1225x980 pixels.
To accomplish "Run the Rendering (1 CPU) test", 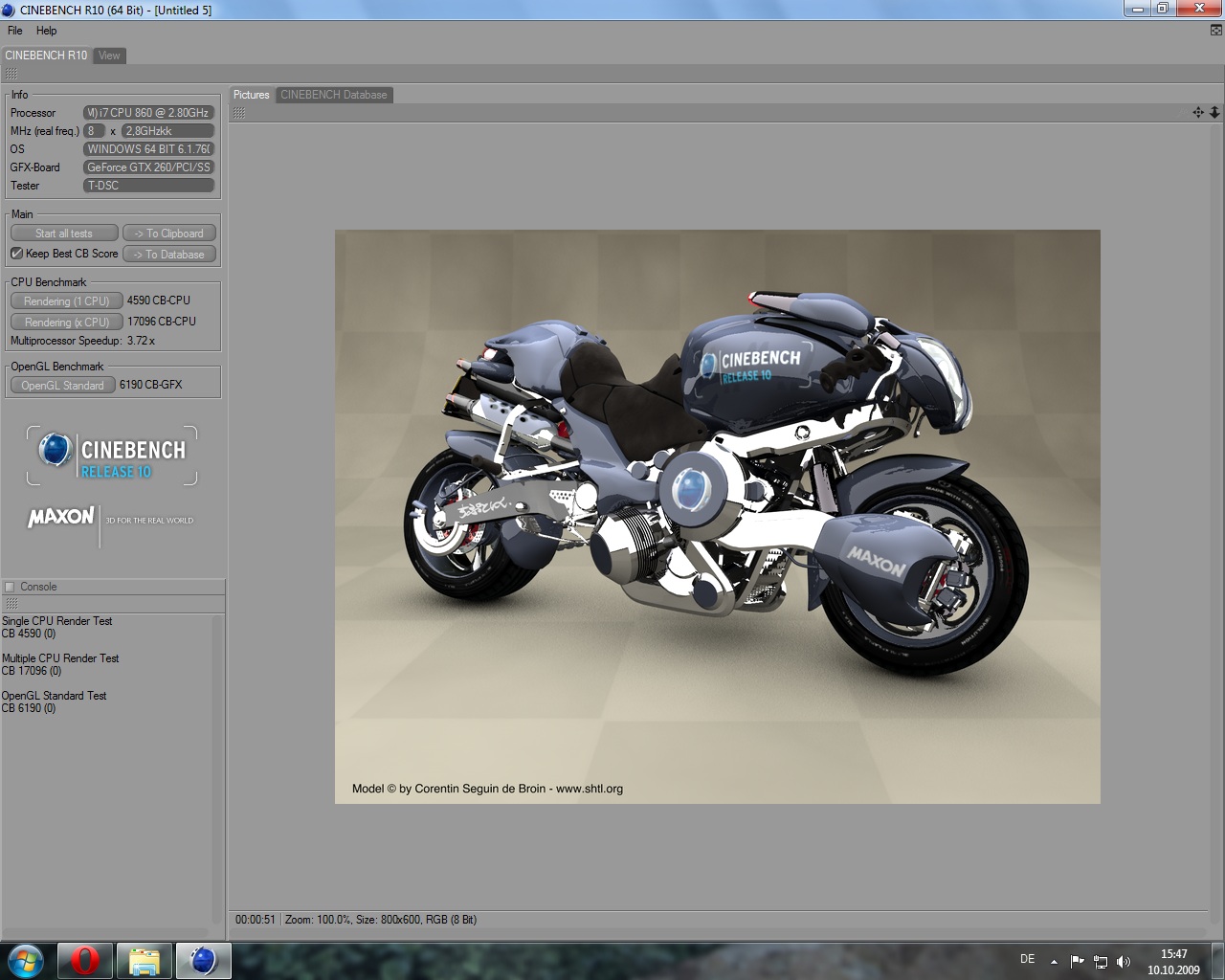I will pyautogui.click(x=67, y=301).
